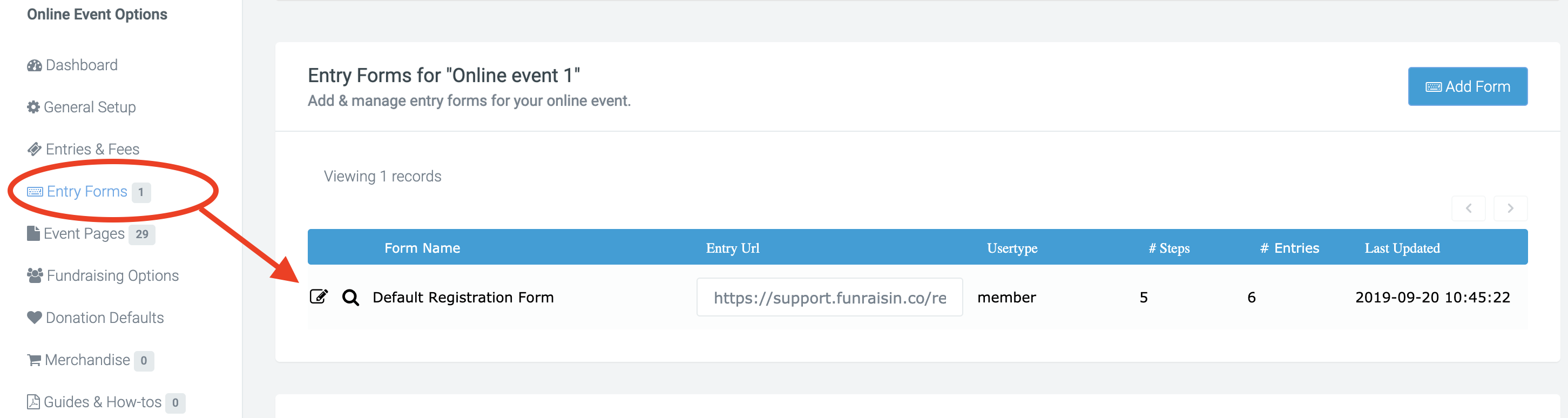
Task: Click the General Setup gear icon
Action: [x=33, y=107]
